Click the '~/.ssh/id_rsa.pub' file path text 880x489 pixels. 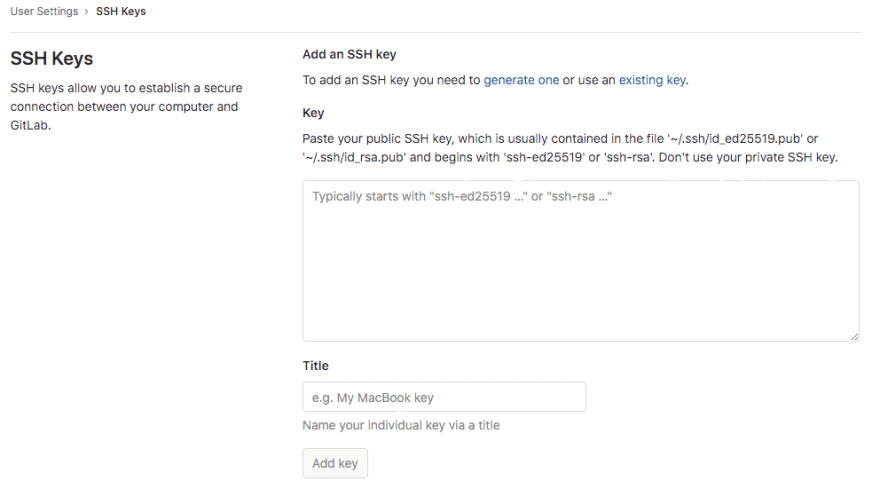pos(354,157)
